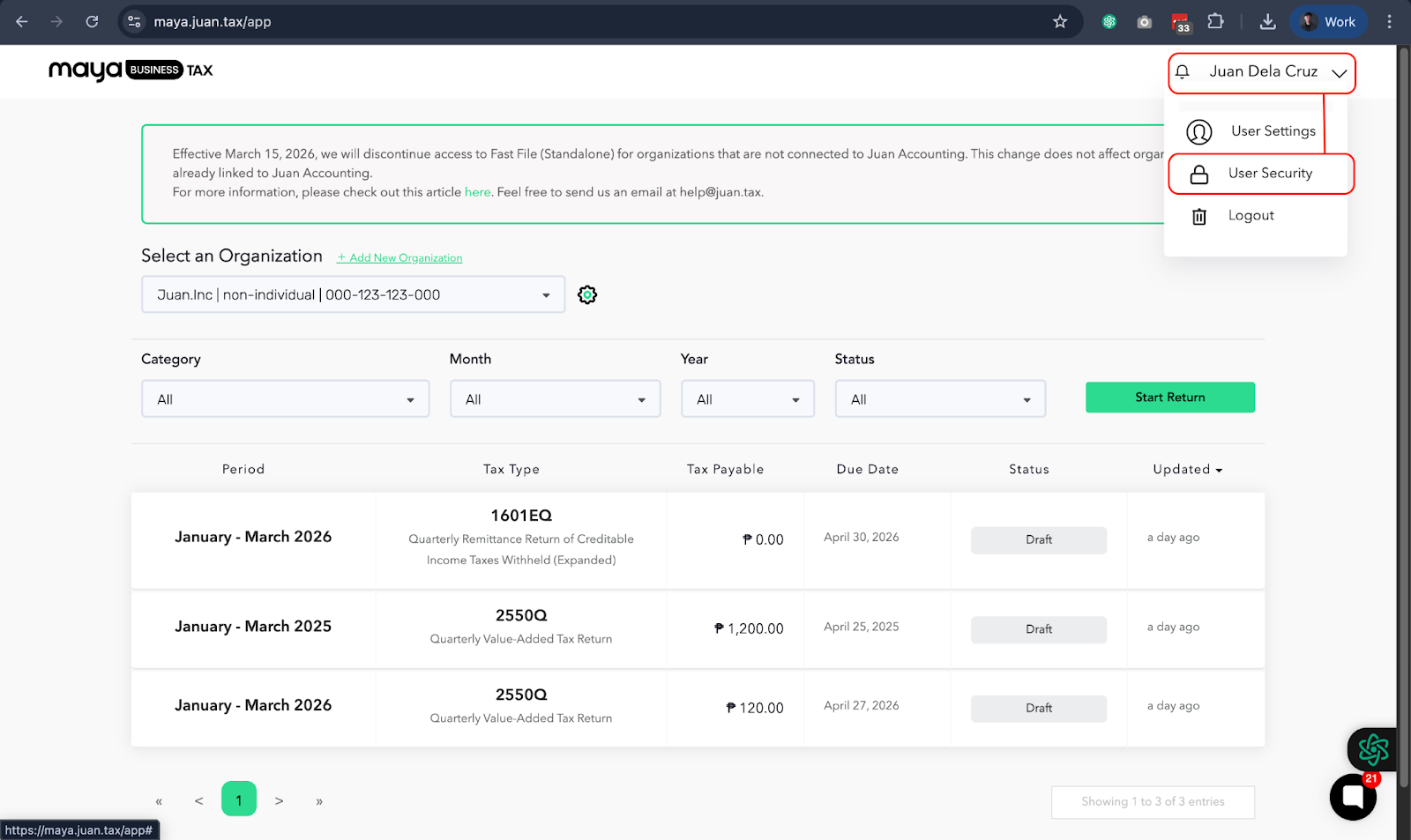Click the Logout trash icon
1411x840 pixels.
[x=1199, y=217]
